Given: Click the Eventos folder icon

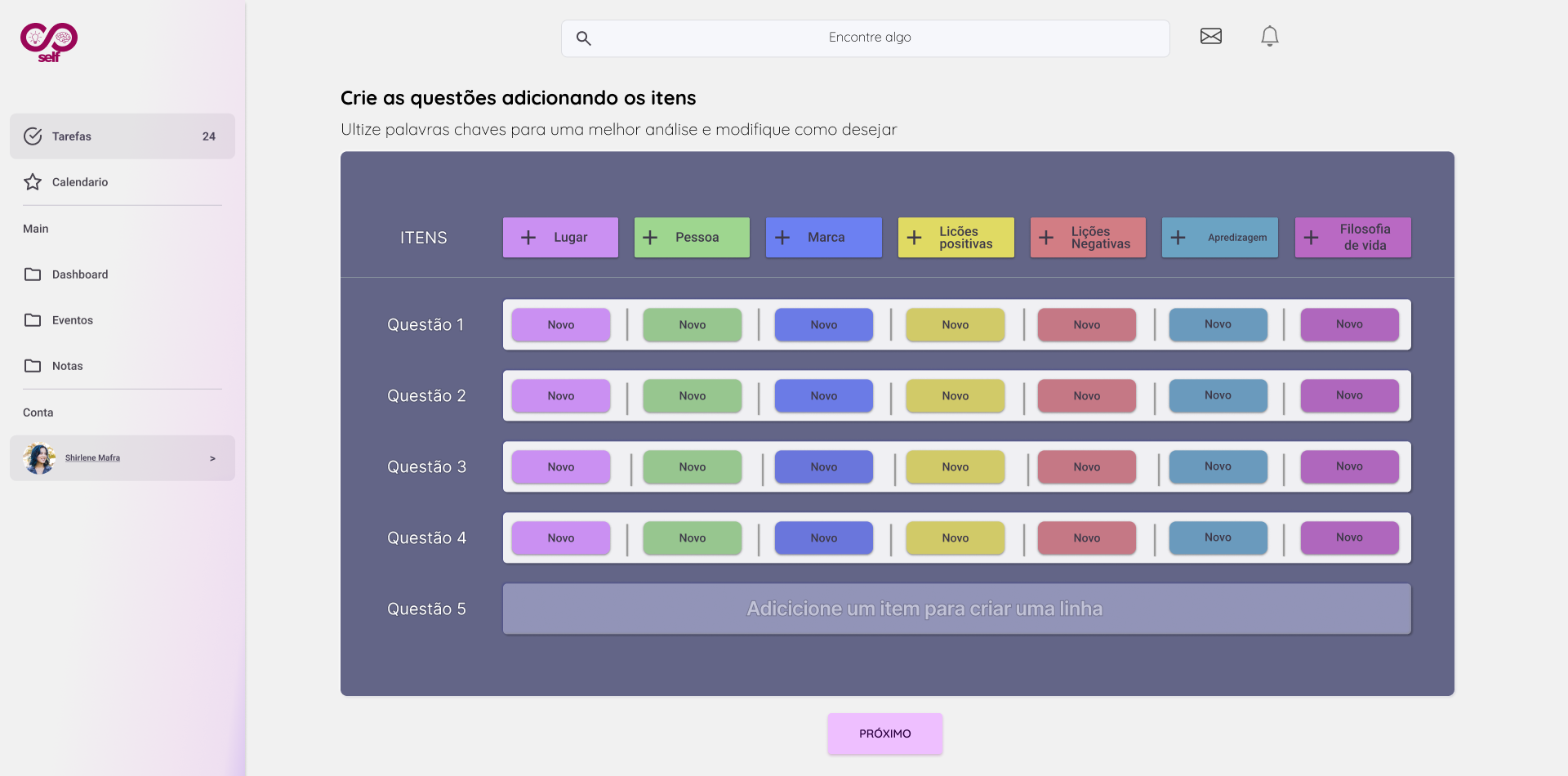Looking at the screenshot, I should click(x=33, y=320).
